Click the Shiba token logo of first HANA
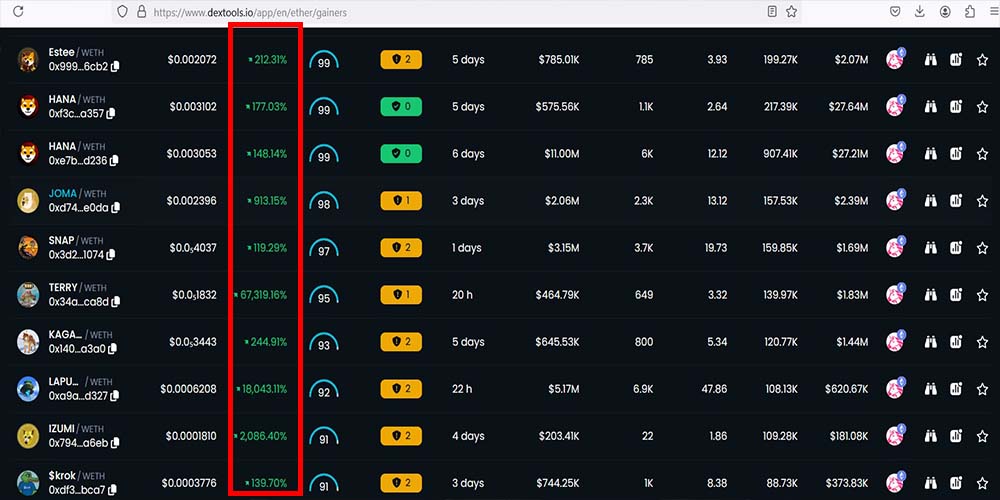 [x=28, y=107]
